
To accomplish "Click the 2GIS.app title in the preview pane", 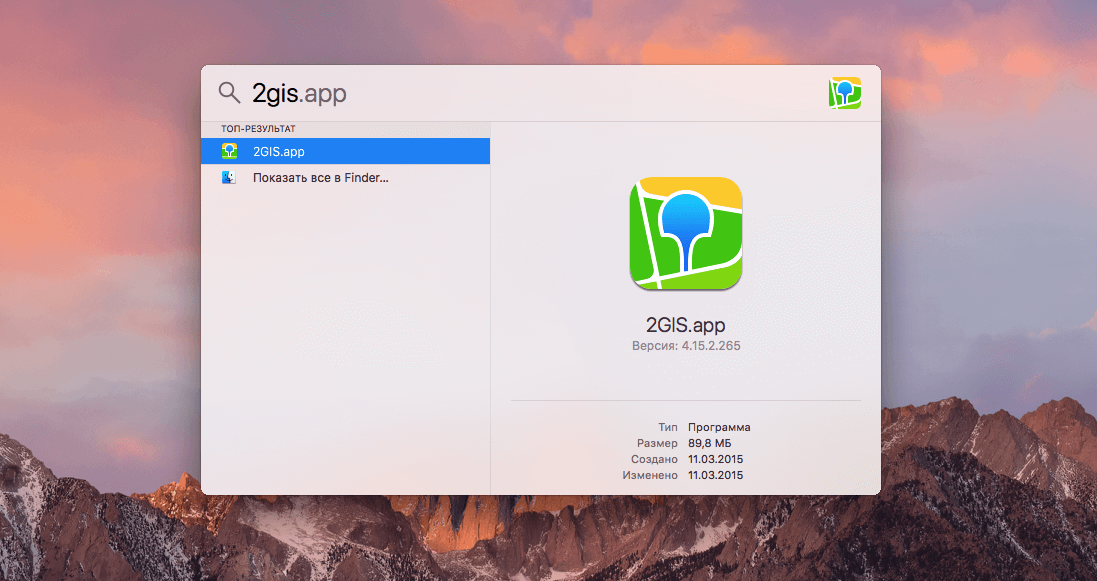I will 685,325.
